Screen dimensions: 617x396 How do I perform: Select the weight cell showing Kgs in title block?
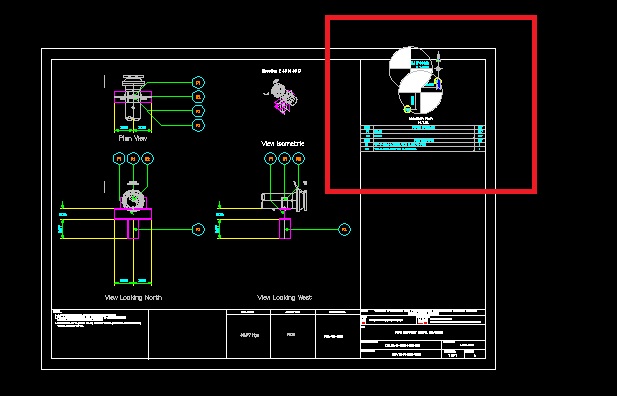(x=249, y=335)
